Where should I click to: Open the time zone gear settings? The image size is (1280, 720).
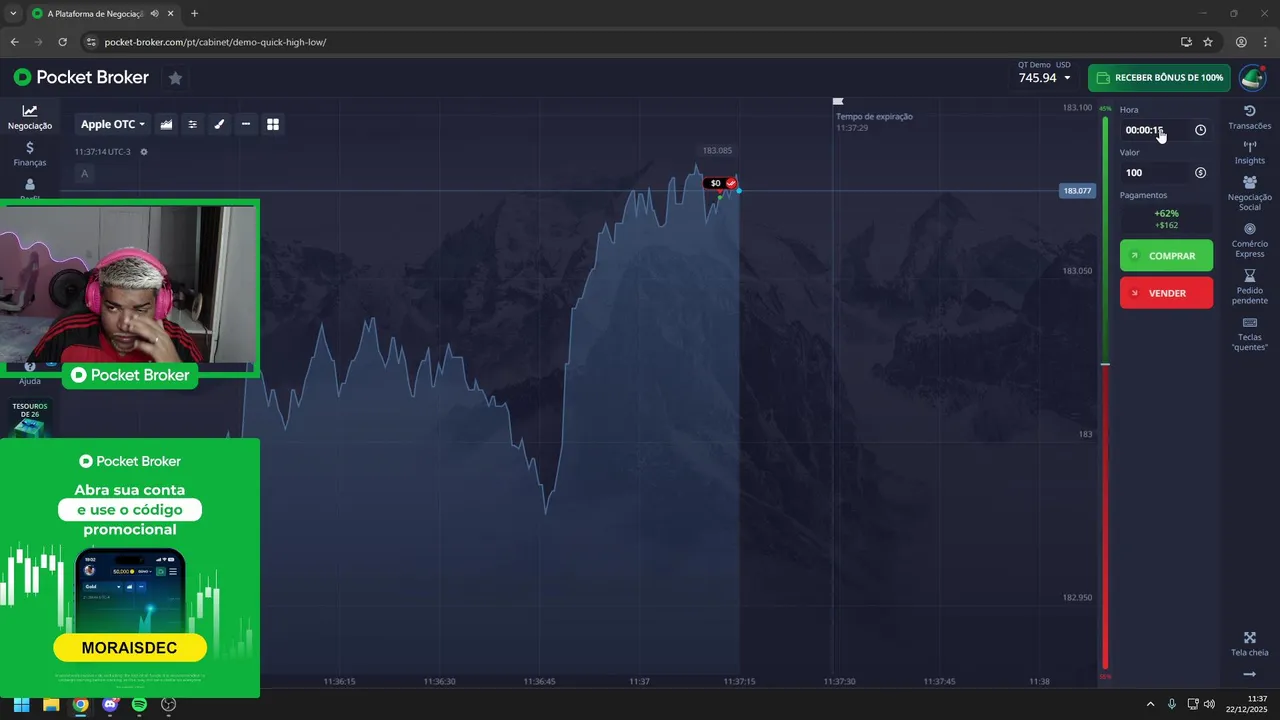[x=144, y=152]
